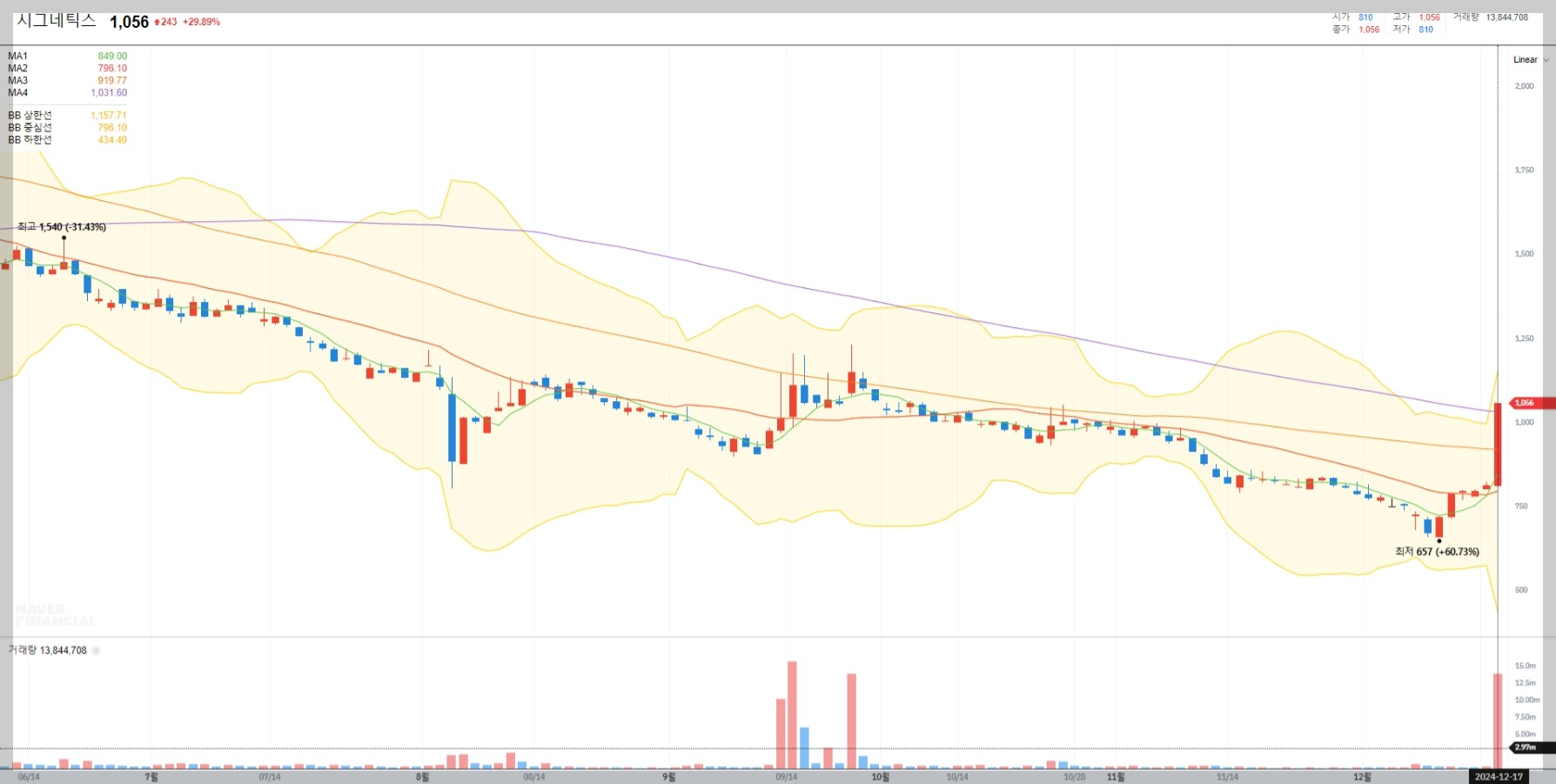Click the MA4 value 1,031.60
The height and width of the screenshot is (784, 1556).
click(x=109, y=93)
